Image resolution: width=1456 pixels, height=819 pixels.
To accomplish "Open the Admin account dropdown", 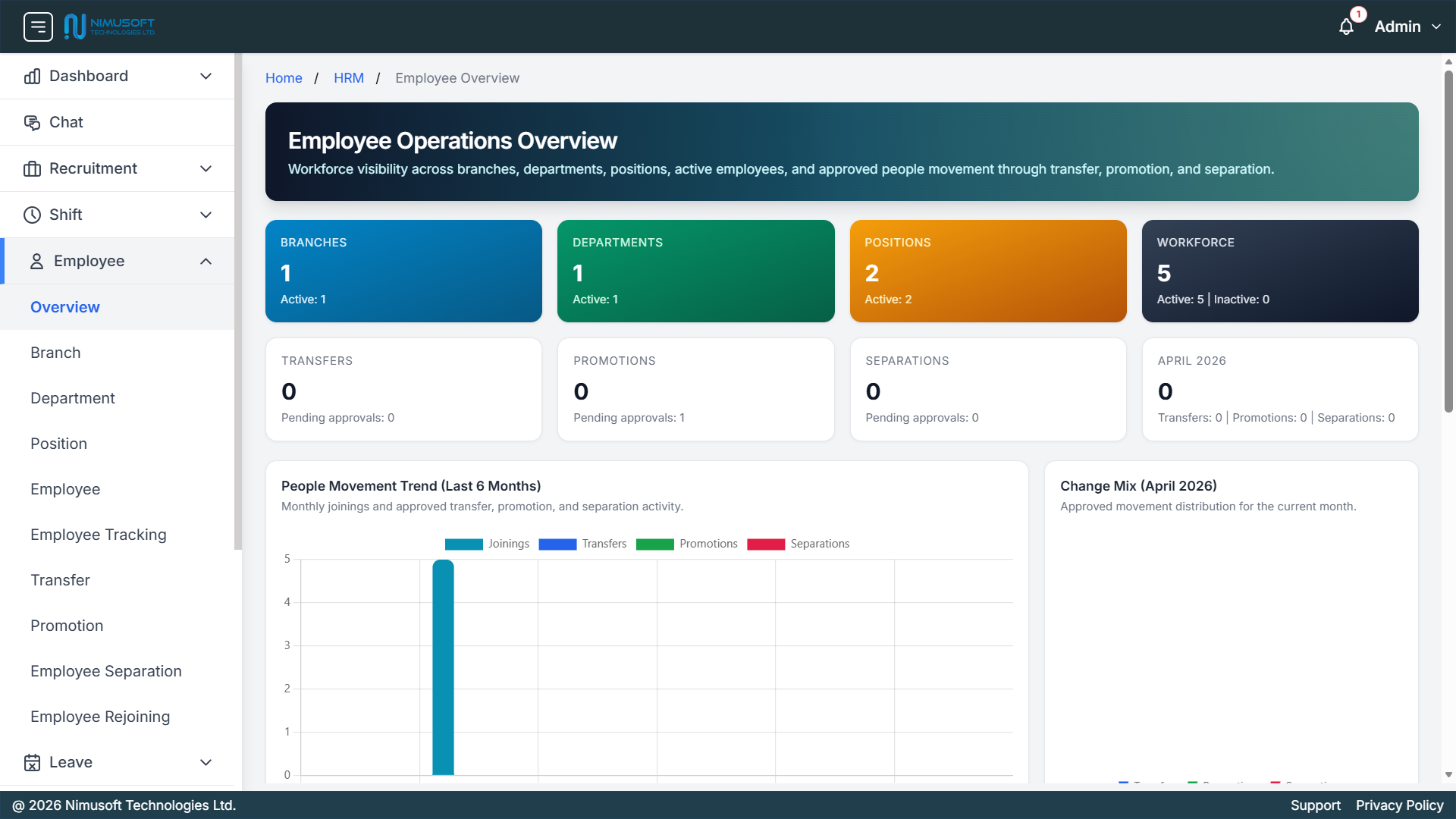I will (x=1408, y=27).
